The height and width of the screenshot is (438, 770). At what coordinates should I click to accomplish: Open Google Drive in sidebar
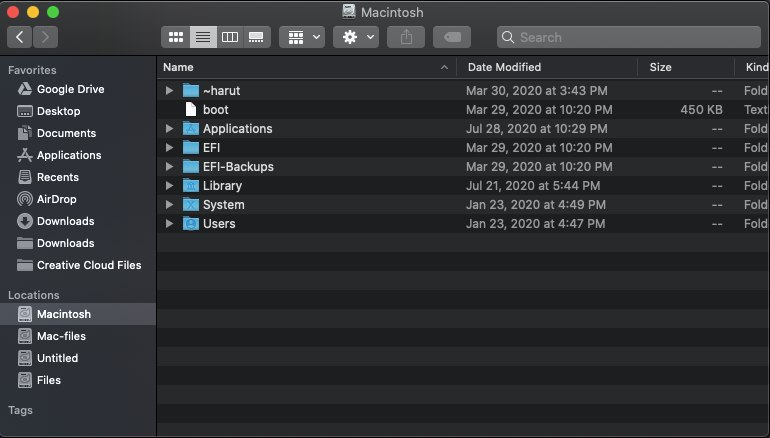pos(70,89)
